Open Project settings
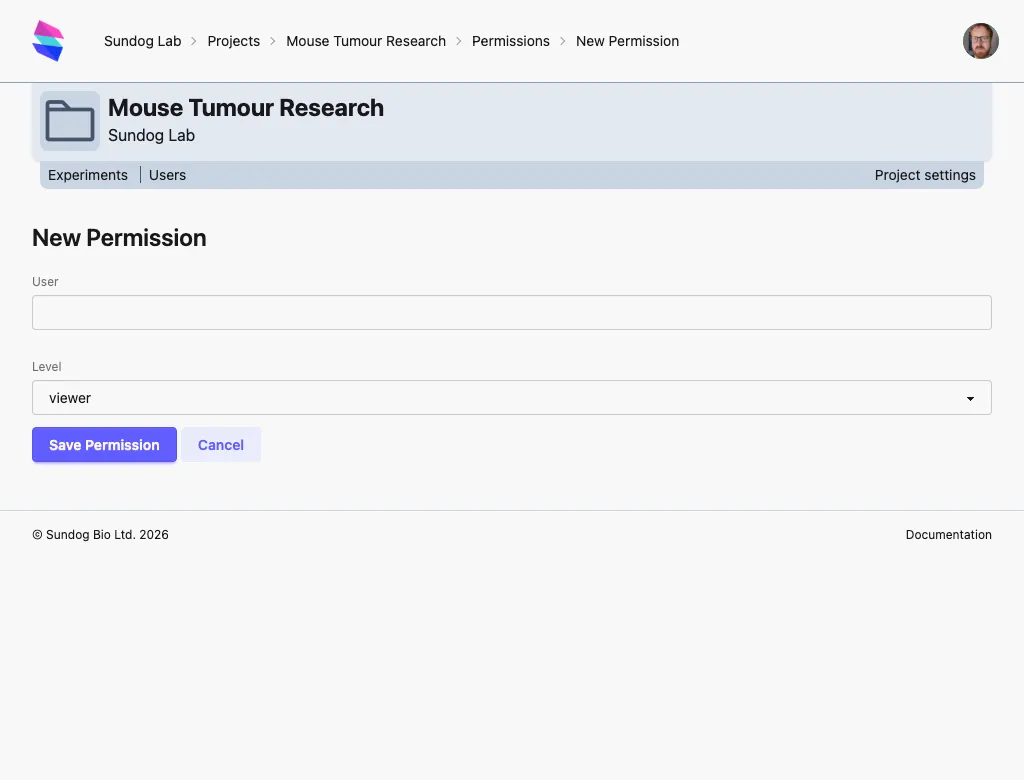 (x=925, y=175)
